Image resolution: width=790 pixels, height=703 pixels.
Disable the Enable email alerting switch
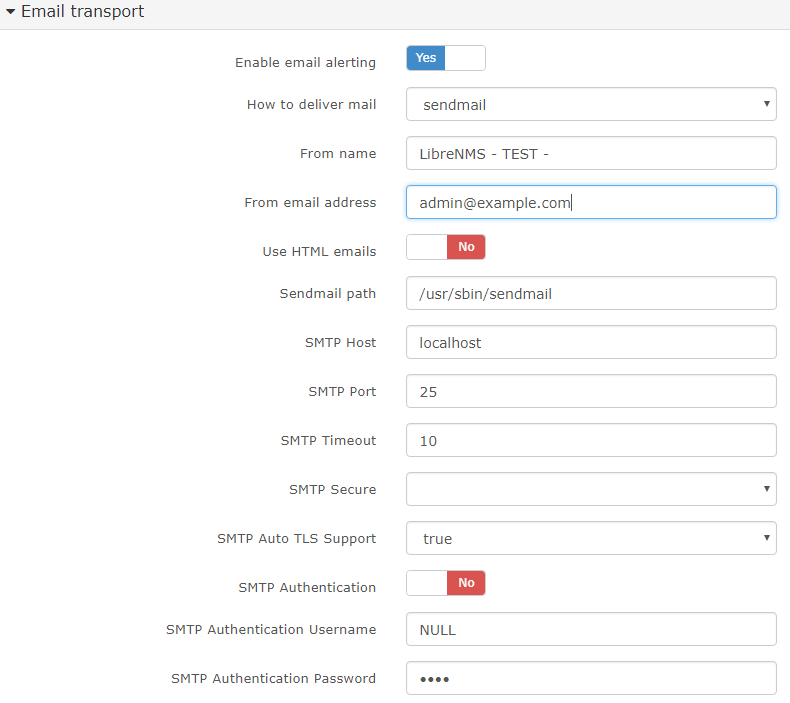(445, 58)
